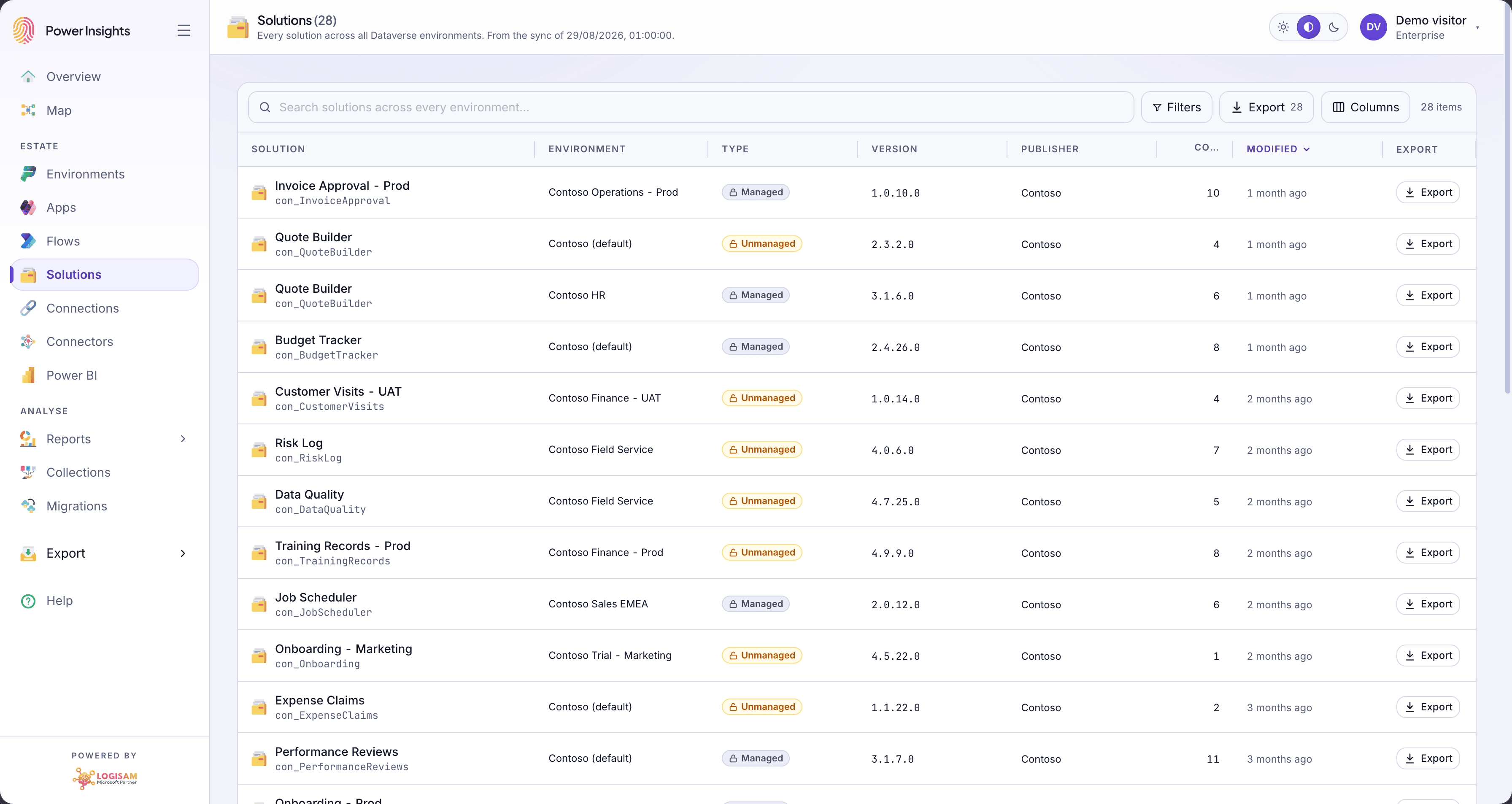This screenshot has width=1512, height=804.
Task: Click the Logisam partner logo
Action: coord(105,778)
